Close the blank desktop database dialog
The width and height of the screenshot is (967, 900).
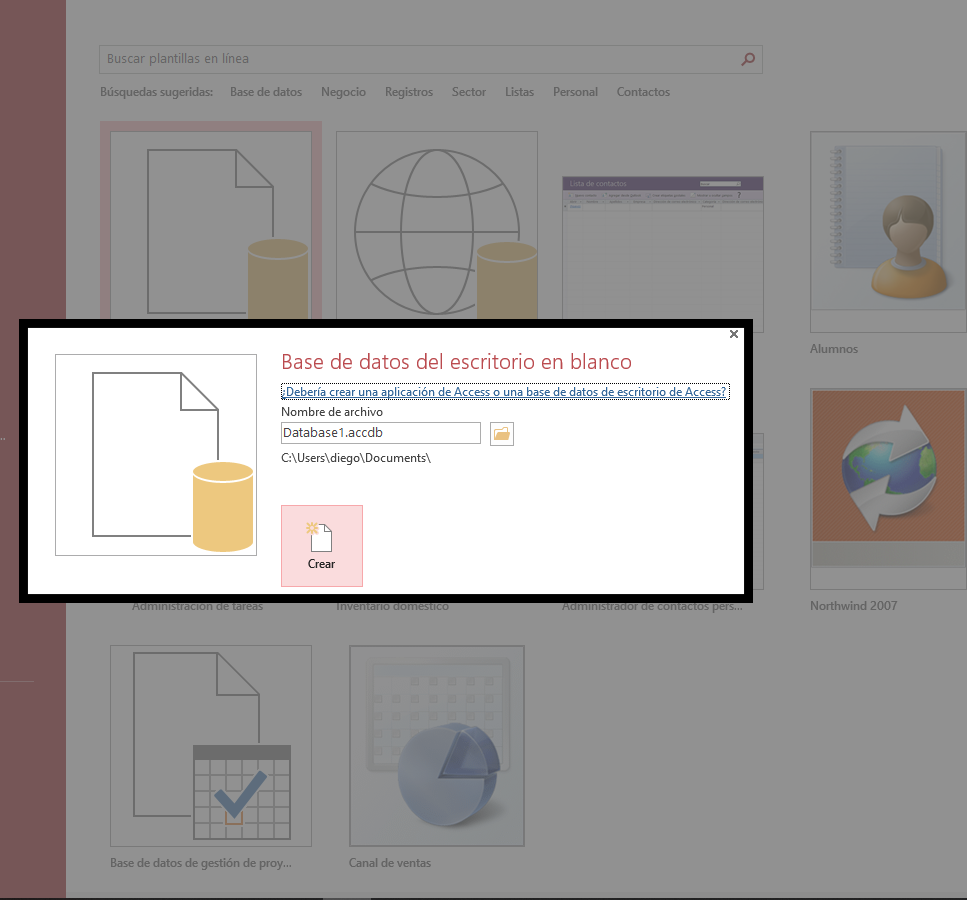tap(733, 334)
